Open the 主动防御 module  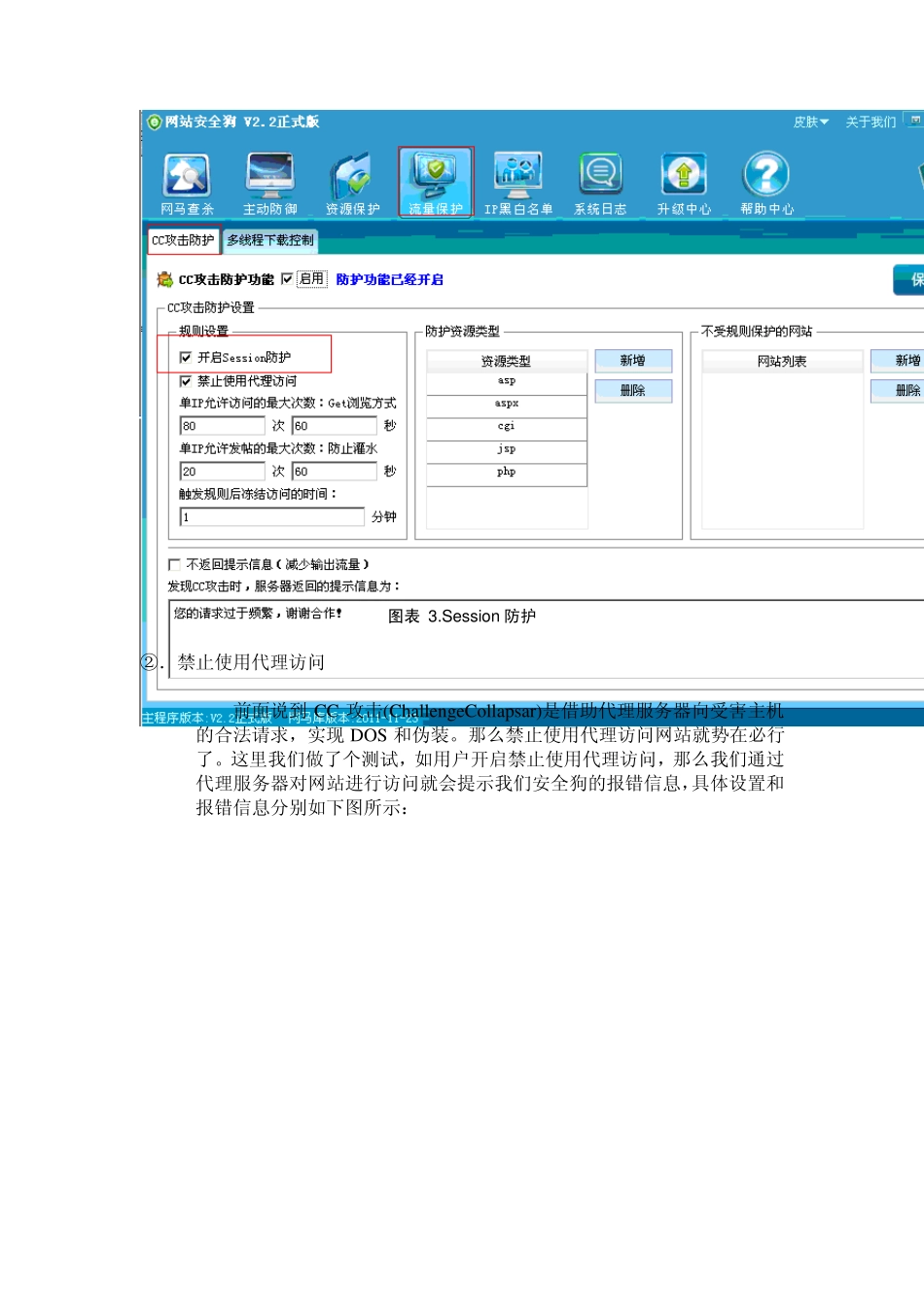[x=269, y=184]
